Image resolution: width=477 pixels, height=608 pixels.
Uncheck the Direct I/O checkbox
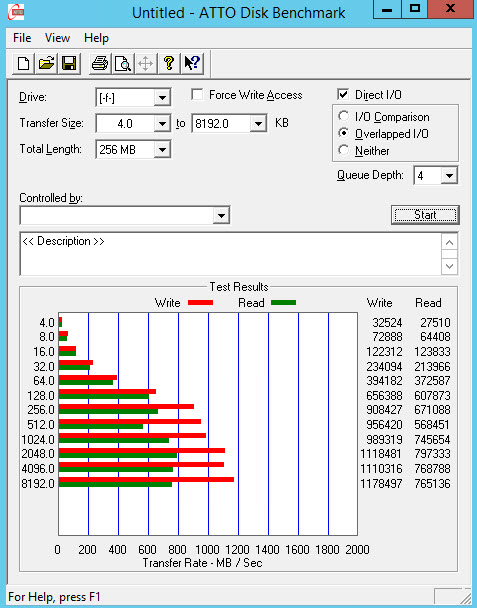[x=343, y=95]
